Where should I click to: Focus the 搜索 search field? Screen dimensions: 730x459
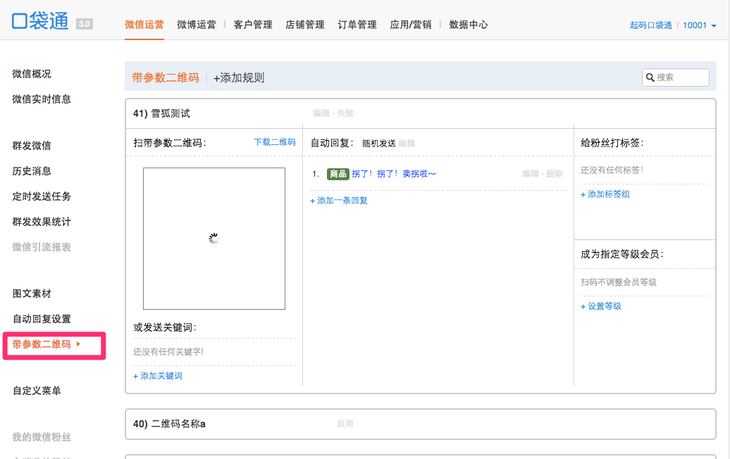coord(682,77)
